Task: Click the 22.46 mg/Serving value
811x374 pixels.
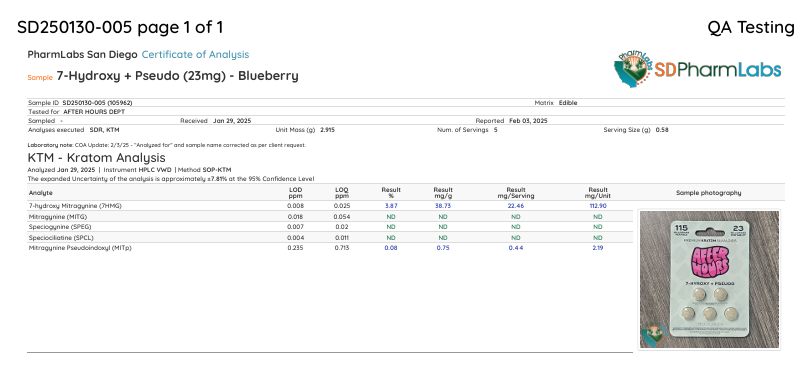Action: tap(516, 206)
